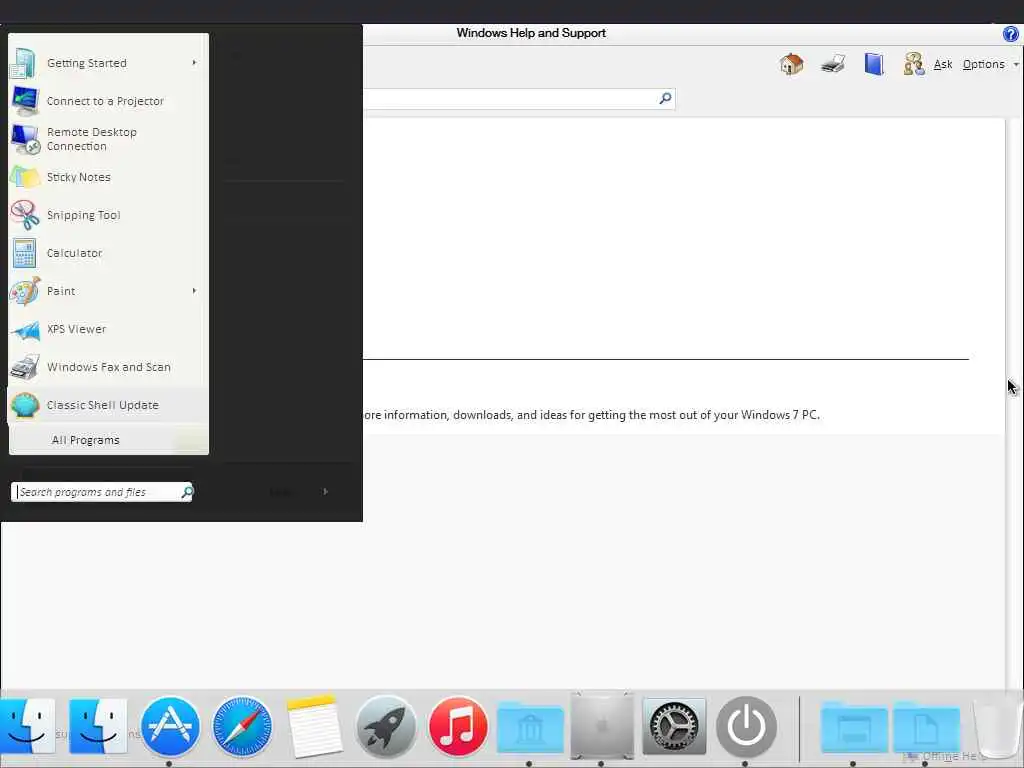Click the Ask people icon
Screen dimensions: 1024x768
(914, 64)
